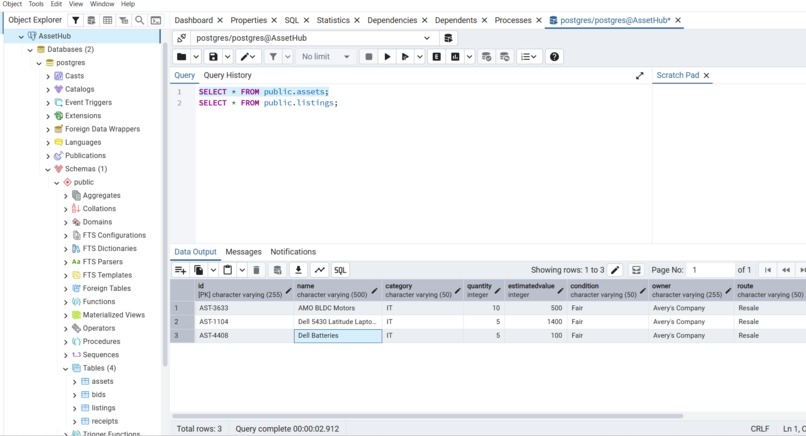Open the Edit pencil menu in query toolbar
The image size is (806, 436).
point(248,57)
